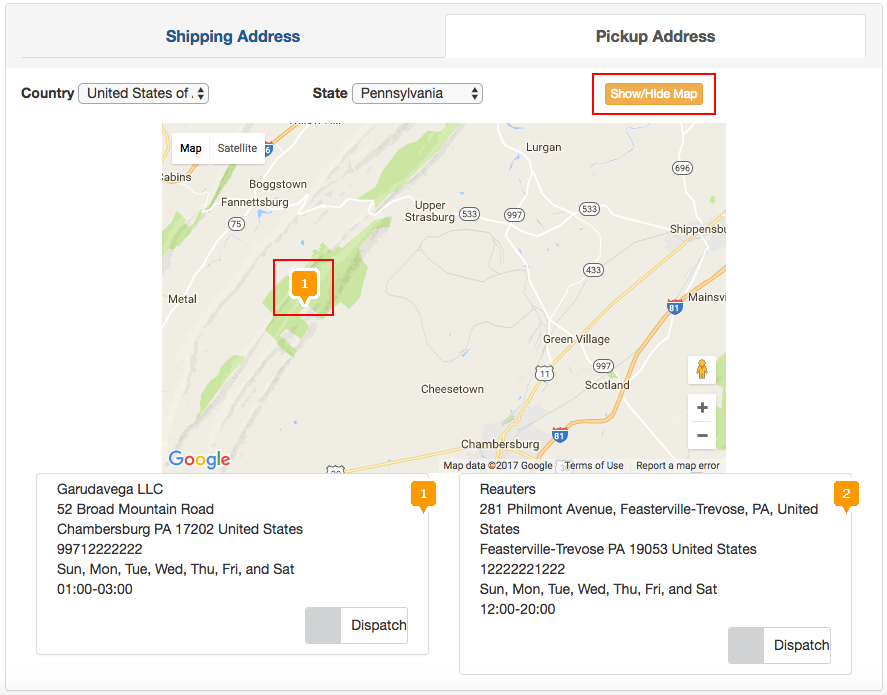This screenshot has height=695, width=887.
Task: Click the Map data ©2017 Google text
Action: point(498,465)
